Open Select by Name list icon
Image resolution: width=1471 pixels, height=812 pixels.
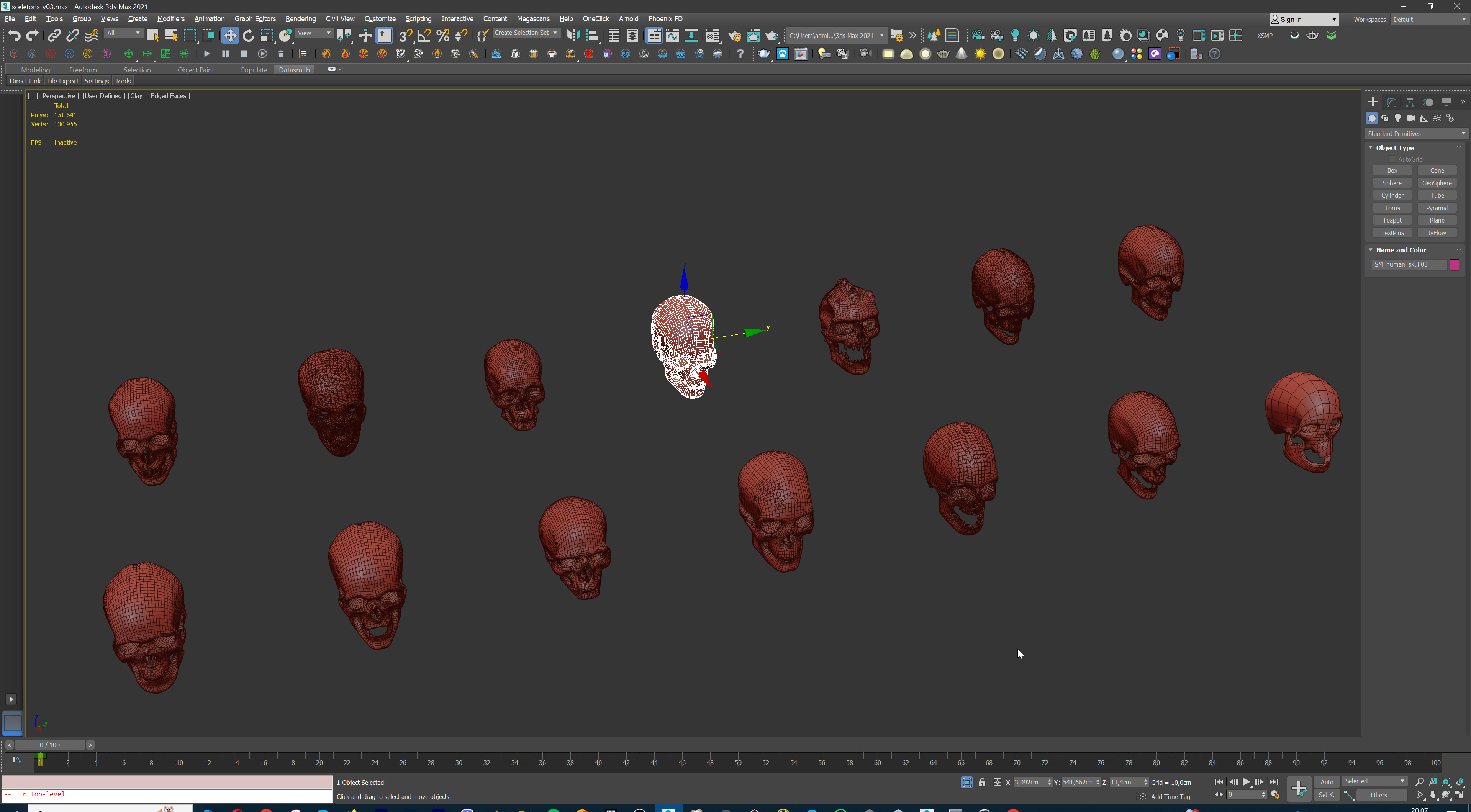(171, 35)
